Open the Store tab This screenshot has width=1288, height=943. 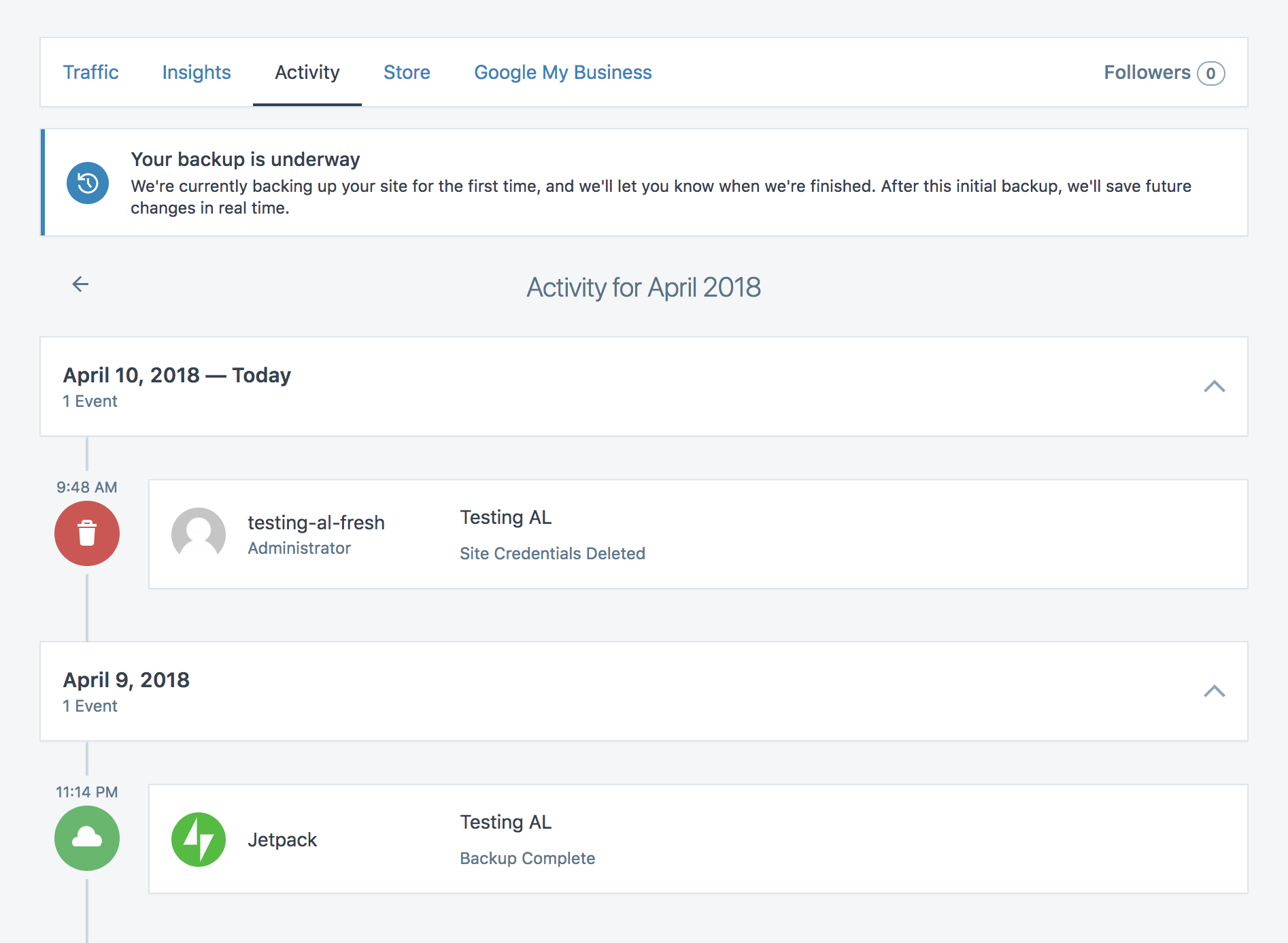click(x=407, y=73)
